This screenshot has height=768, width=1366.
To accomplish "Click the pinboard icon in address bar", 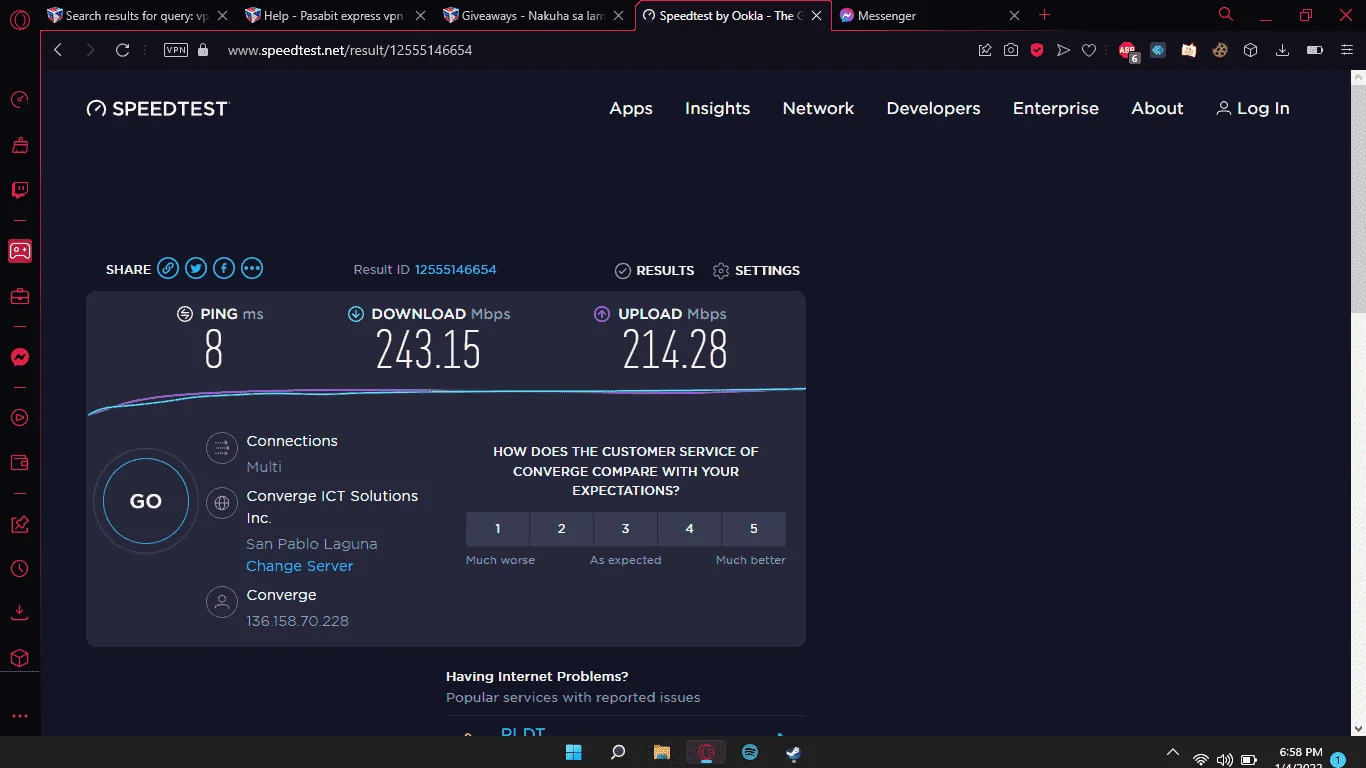I will pos(985,50).
